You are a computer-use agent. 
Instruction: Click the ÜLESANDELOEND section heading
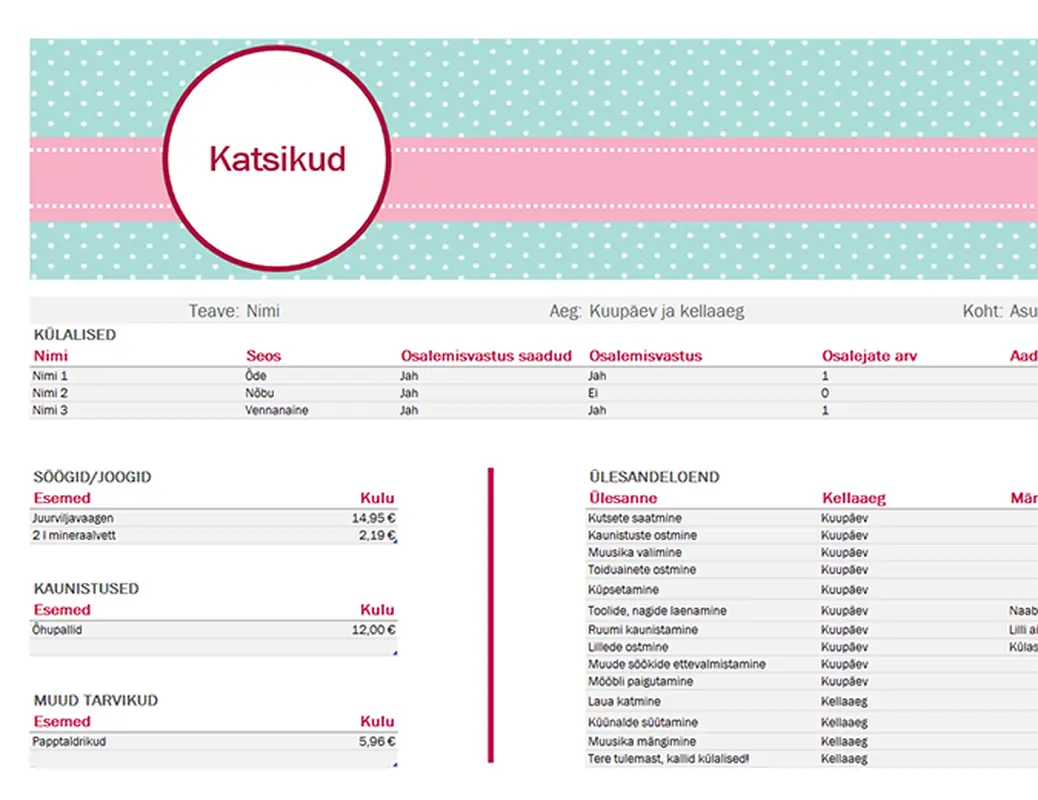pos(654,477)
